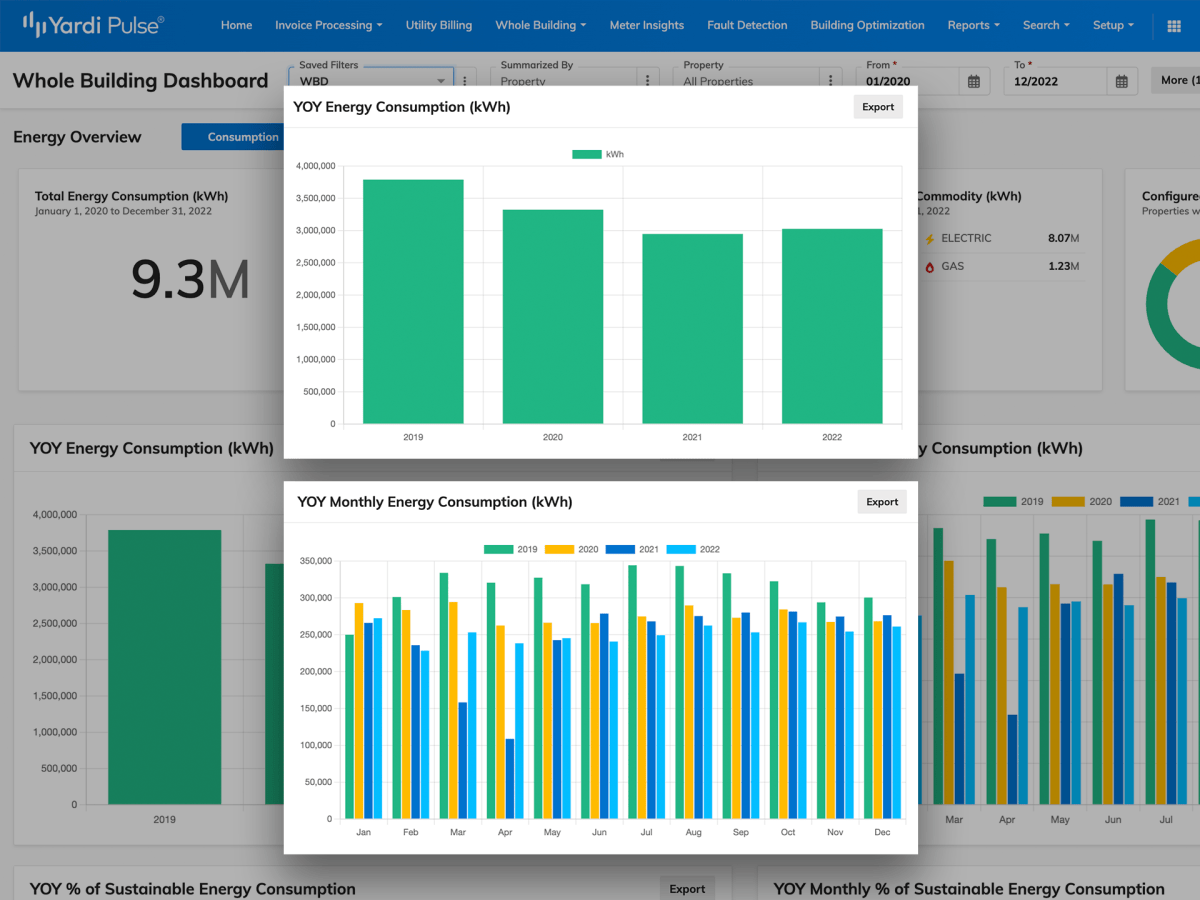The width and height of the screenshot is (1200, 900).
Task: Click the Dec axis label in monthly popup
Action: (x=882, y=832)
